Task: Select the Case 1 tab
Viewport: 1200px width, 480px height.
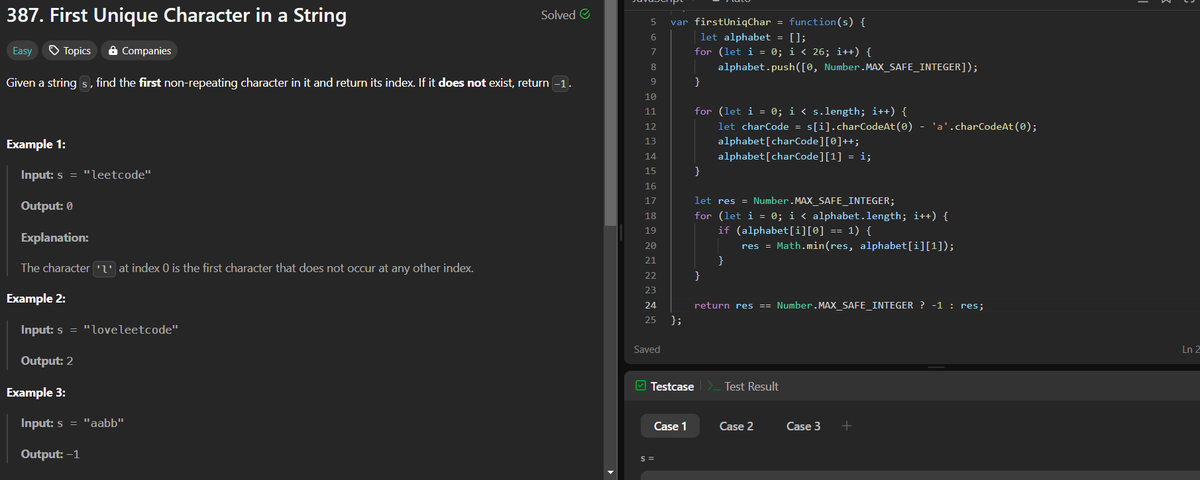Action: (x=670, y=426)
